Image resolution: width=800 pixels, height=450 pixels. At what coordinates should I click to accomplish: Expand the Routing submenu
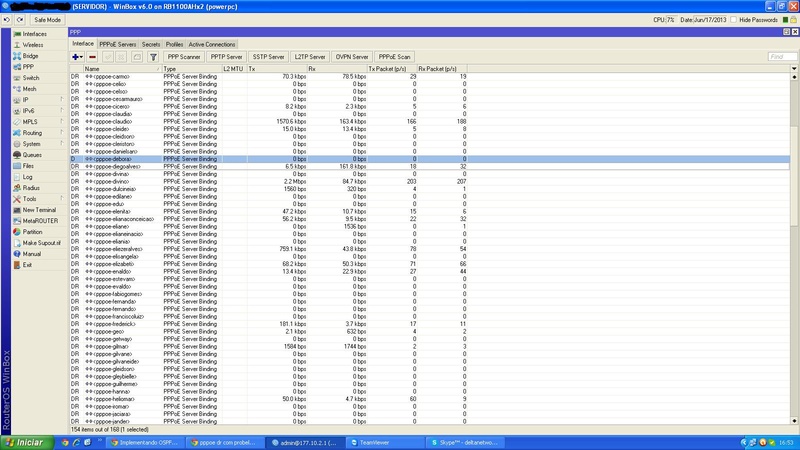pyautogui.click(x=62, y=133)
